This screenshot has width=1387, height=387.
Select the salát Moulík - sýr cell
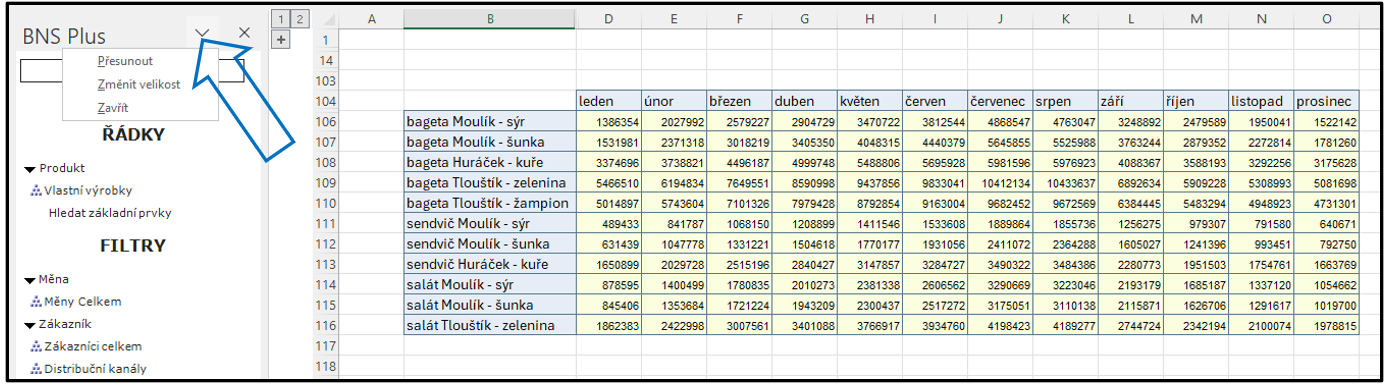490,285
